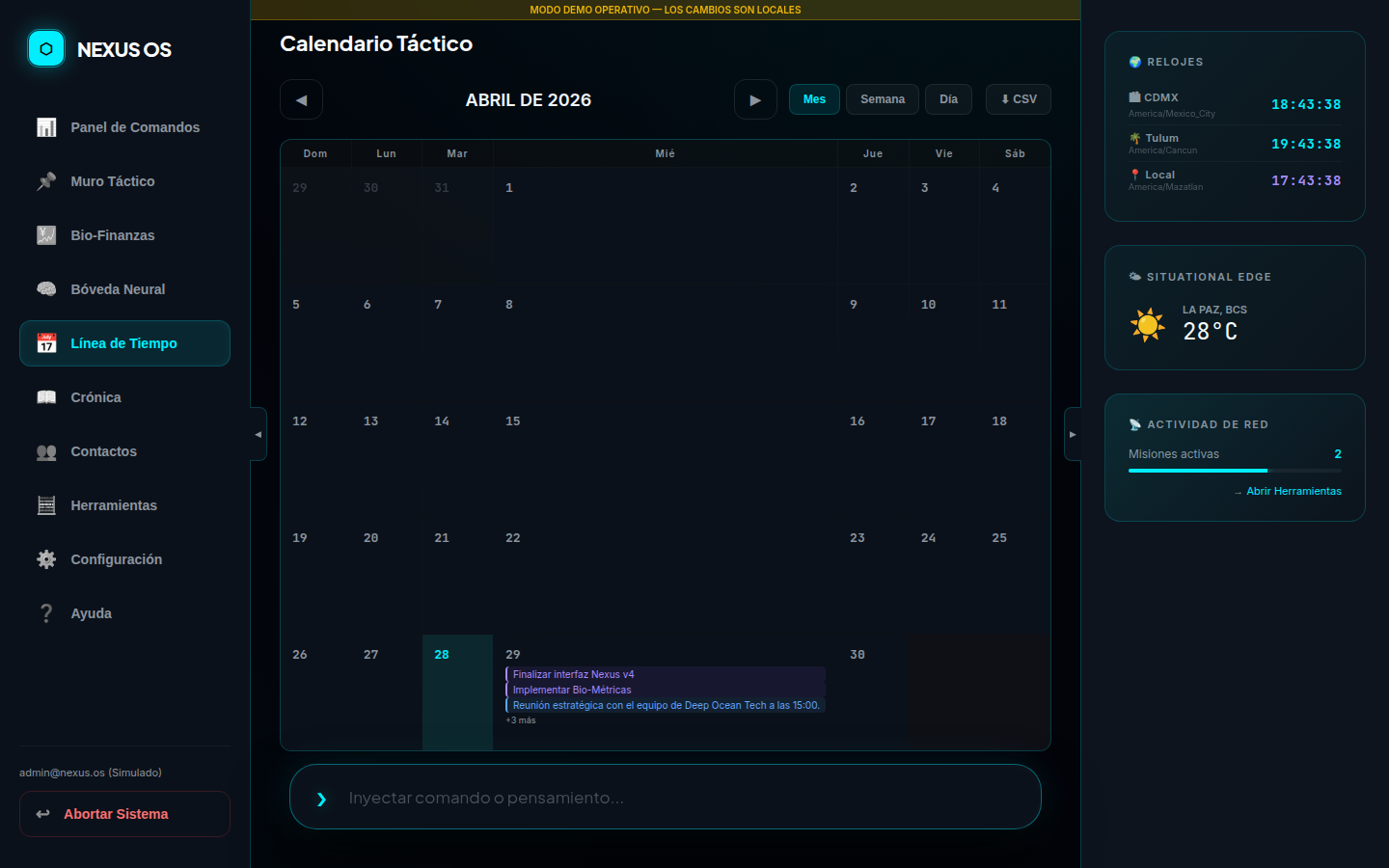Open Bio-Finanzas via its icon
The image size is (1389, 868).
pos(46,235)
